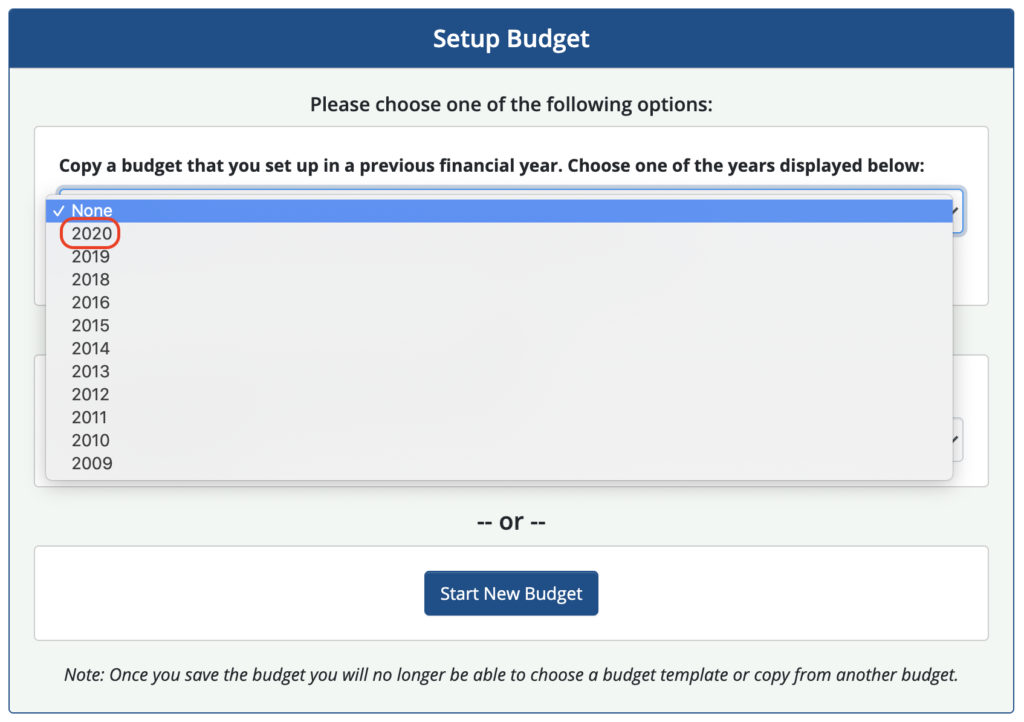This screenshot has width=1024, height=722.
Task: Collapse the open year dropdown via its arrow
Action: coord(957,210)
